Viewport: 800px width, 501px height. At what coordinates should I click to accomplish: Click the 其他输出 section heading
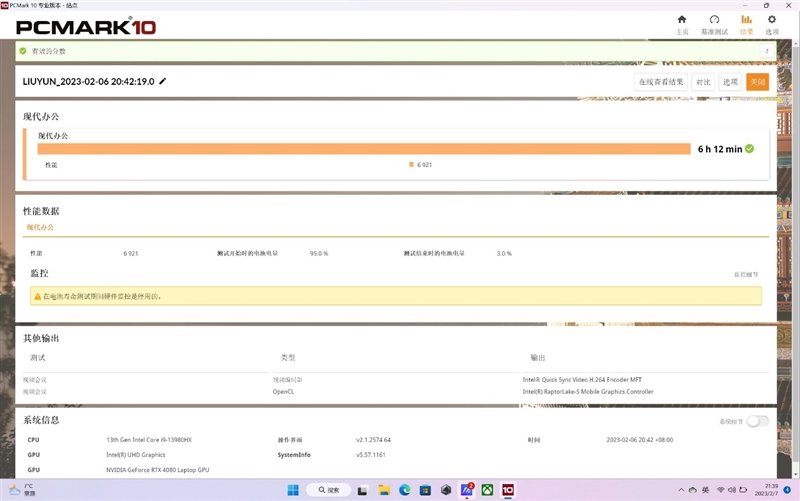[x=41, y=338]
